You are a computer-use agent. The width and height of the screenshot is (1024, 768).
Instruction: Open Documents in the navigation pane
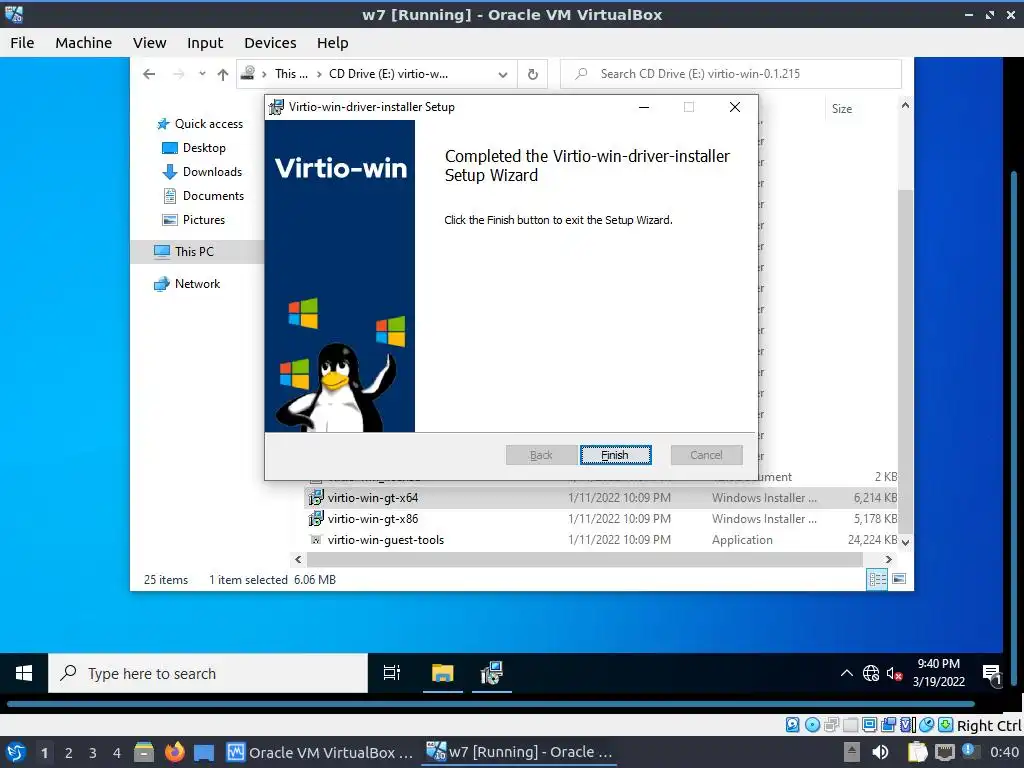tap(202, 196)
